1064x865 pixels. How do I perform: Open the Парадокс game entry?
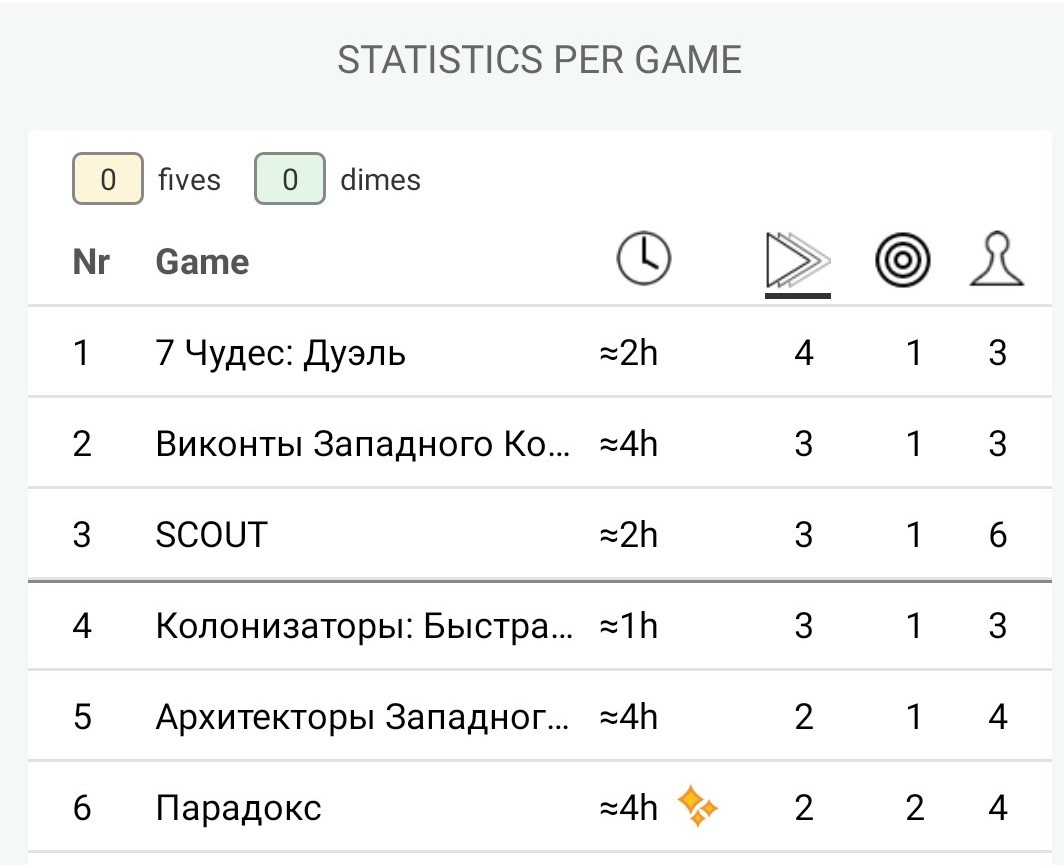239,808
